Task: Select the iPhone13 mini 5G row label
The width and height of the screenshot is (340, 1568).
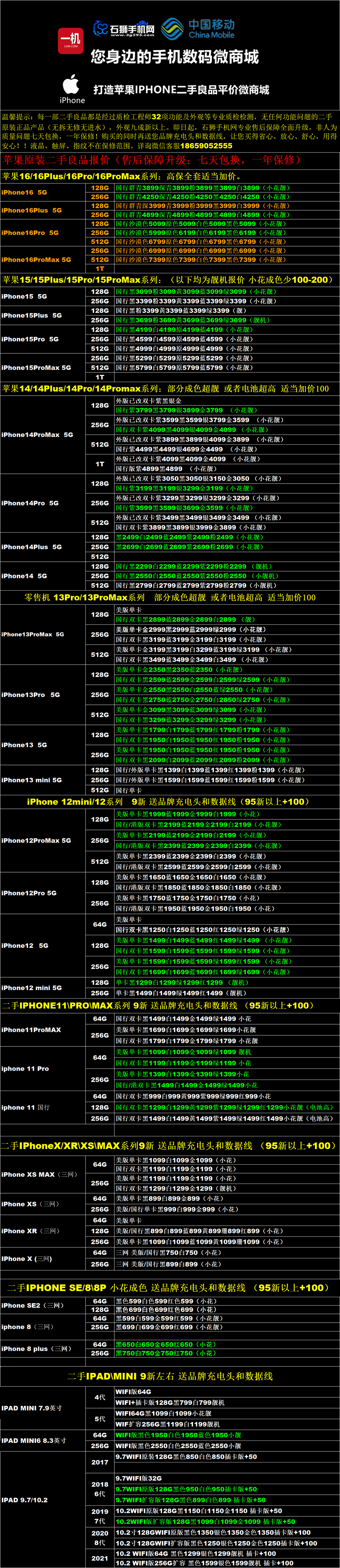Action: [x=31, y=780]
